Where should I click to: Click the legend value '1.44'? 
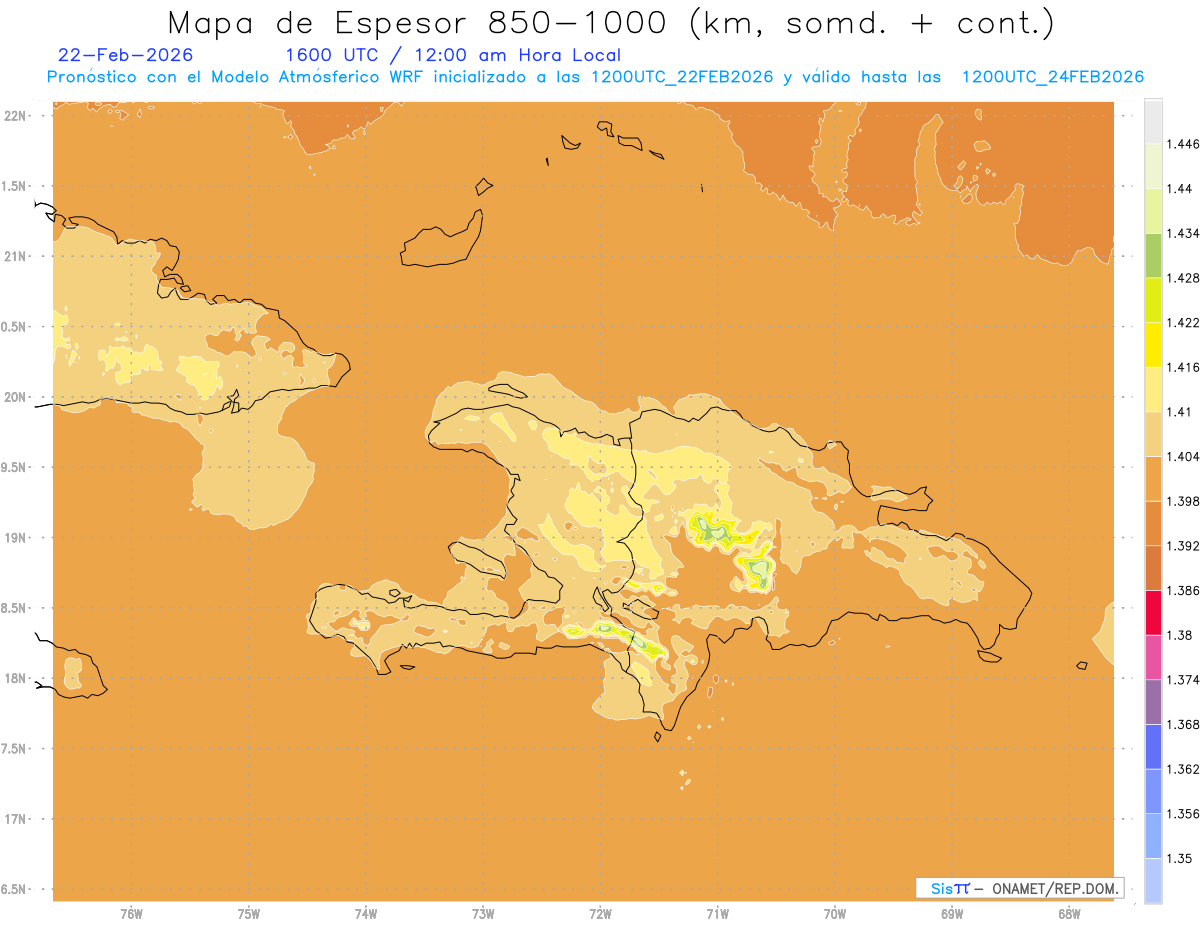1181,189
